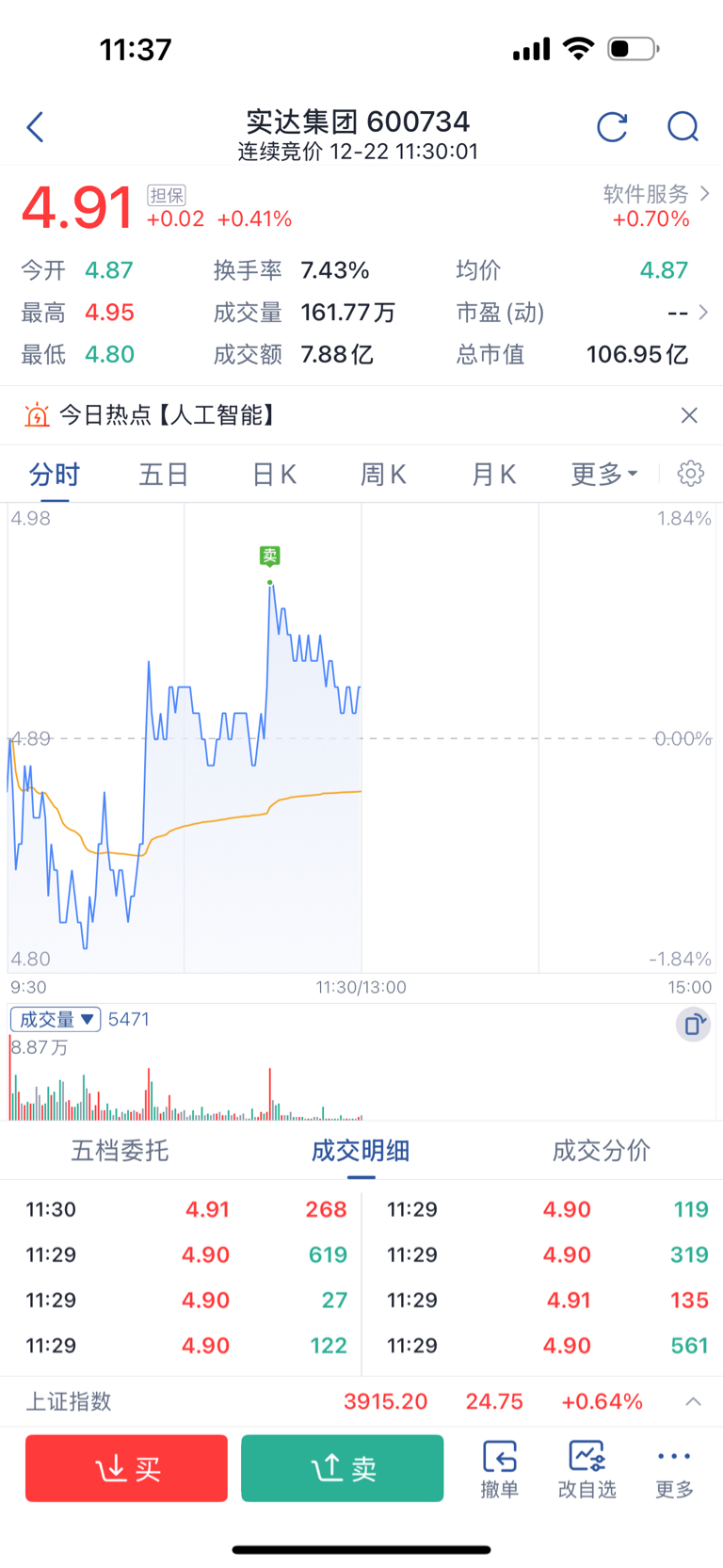Switch to the 日K chart tab
The image size is (723, 1568).
point(274,474)
